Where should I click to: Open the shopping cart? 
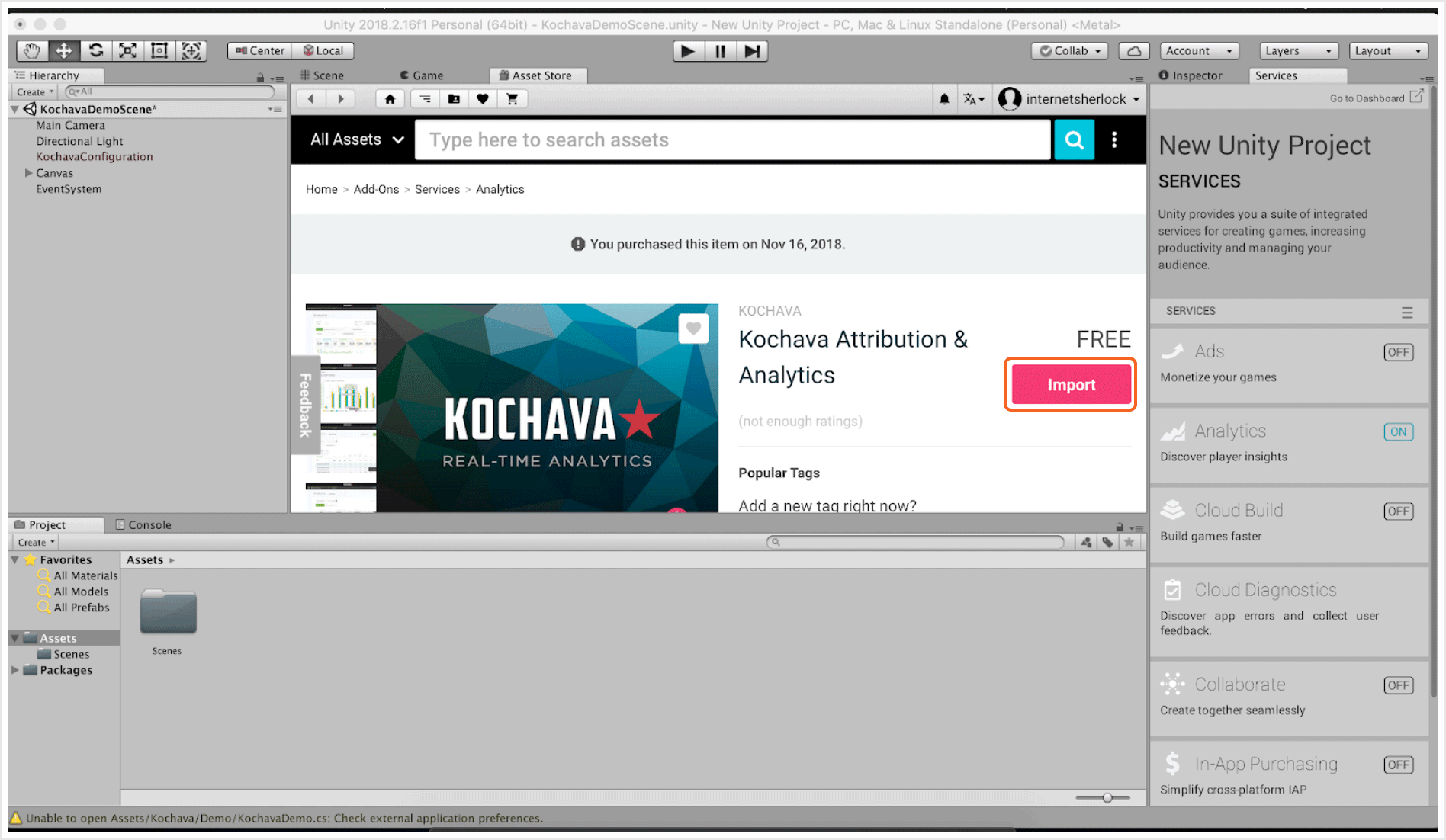(512, 99)
